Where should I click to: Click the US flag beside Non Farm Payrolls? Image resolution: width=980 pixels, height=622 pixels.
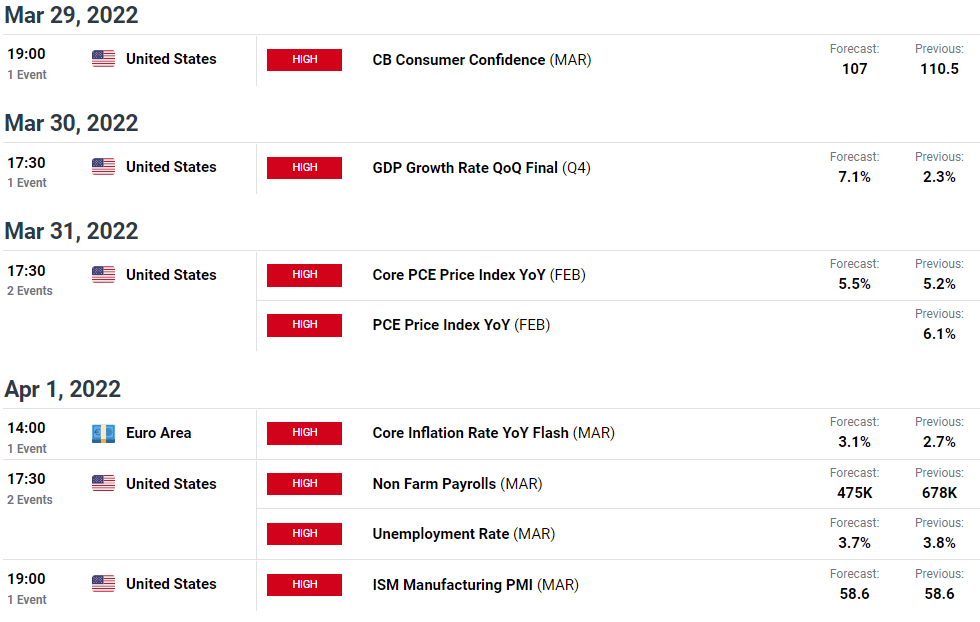pos(103,484)
